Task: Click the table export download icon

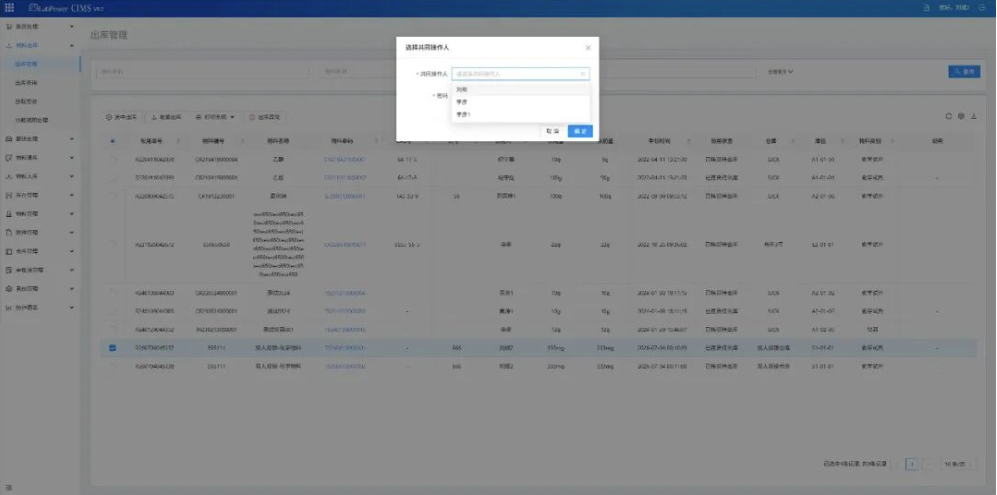Action: point(973,116)
